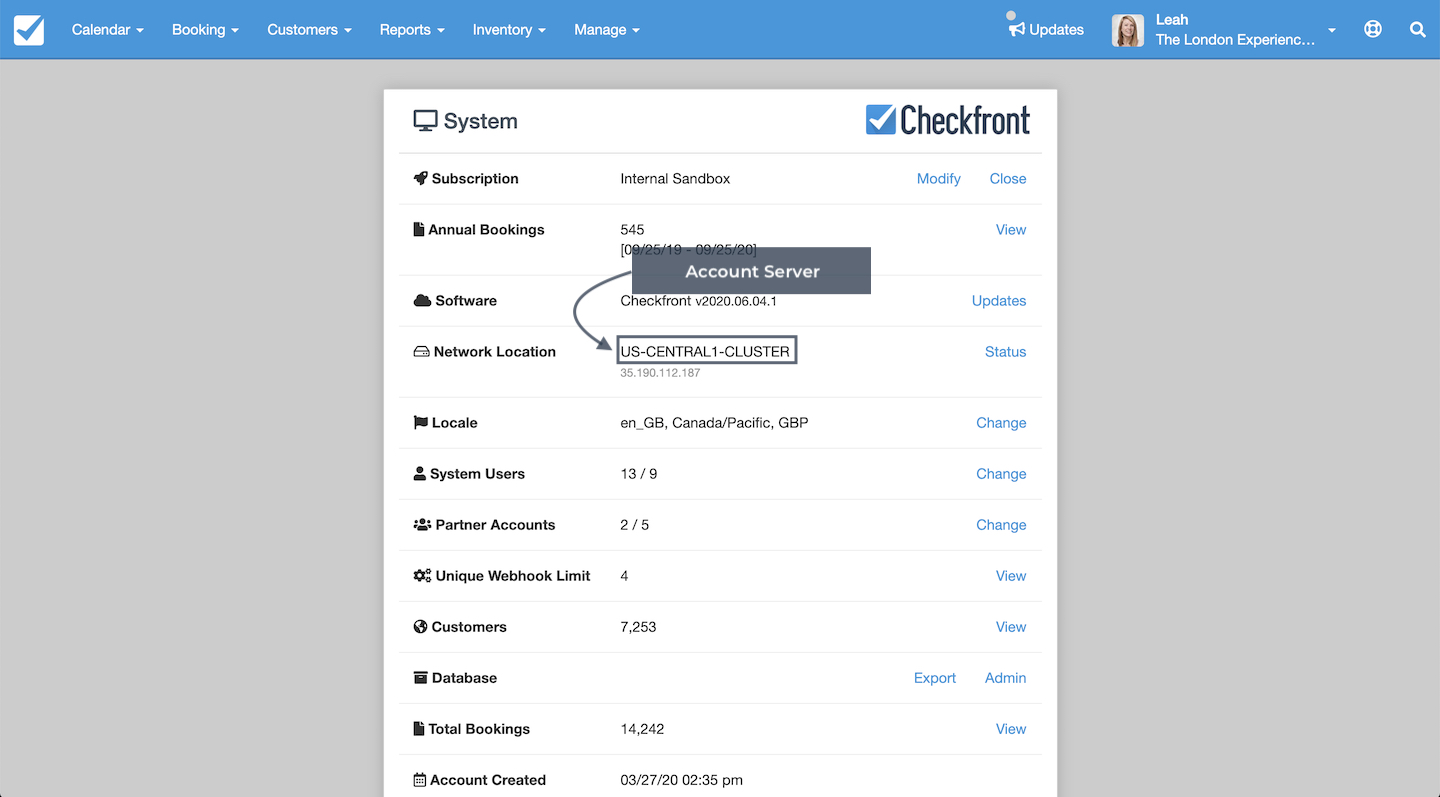This screenshot has height=797, width=1440.
Task: Click Leah's profile avatar
Action: (1128, 30)
